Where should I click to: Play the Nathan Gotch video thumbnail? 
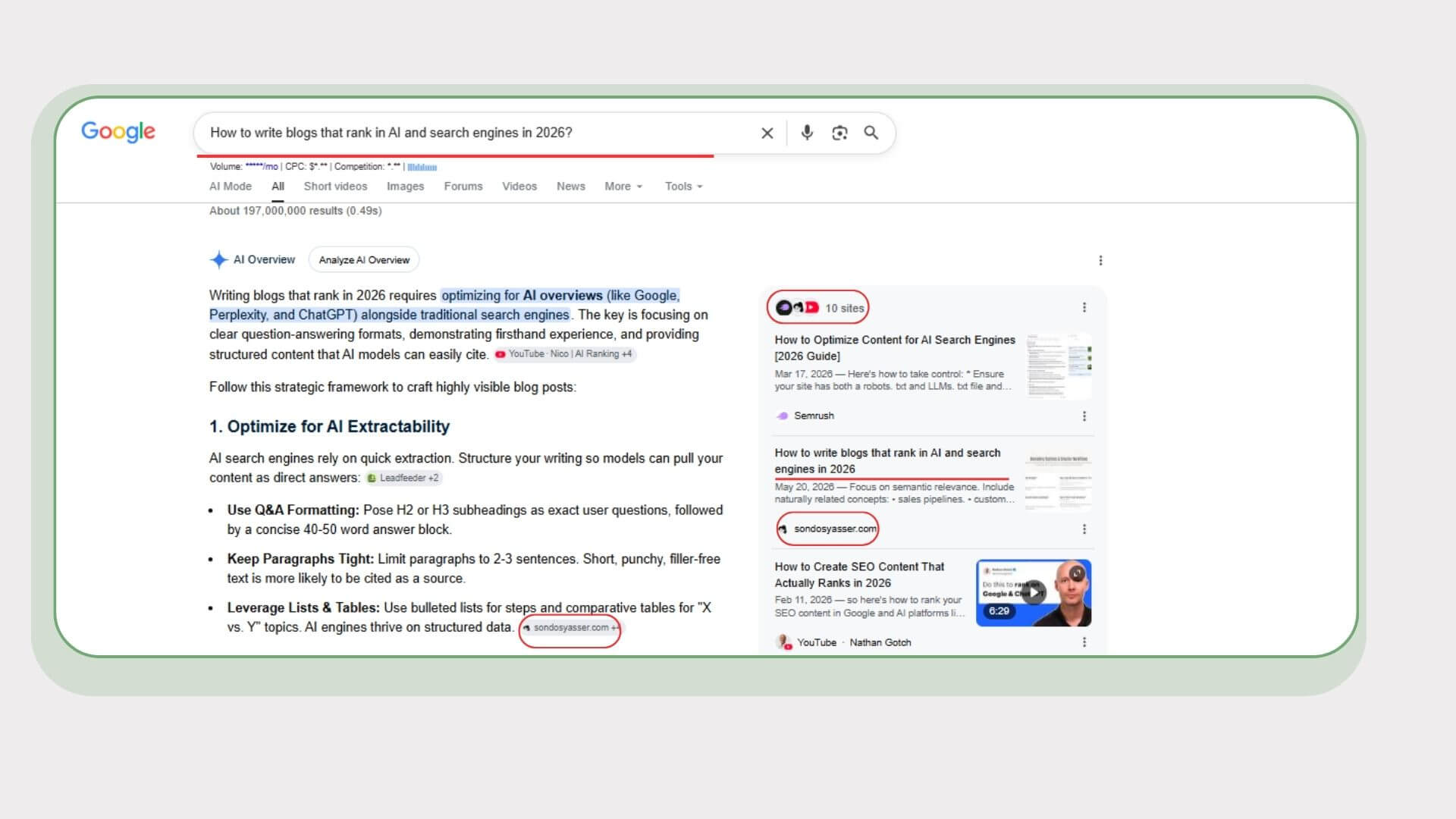click(1034, 593)
